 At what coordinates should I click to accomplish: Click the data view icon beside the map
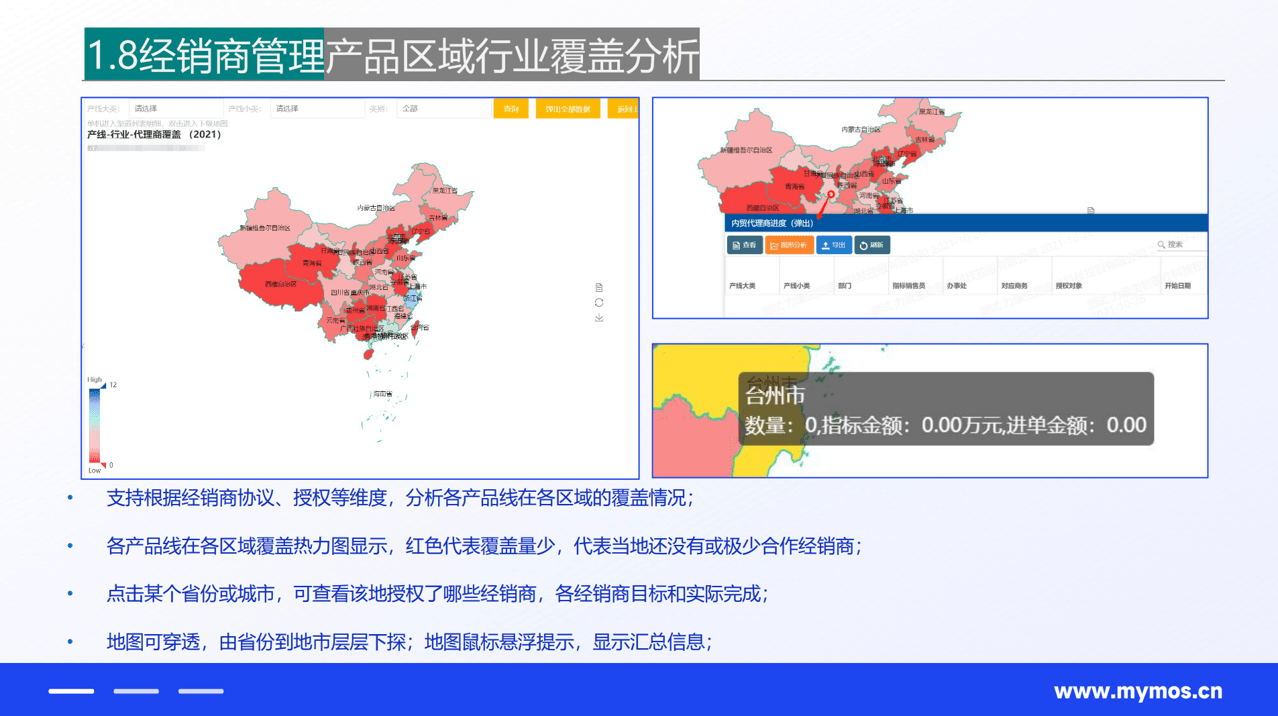coord(599,288)
